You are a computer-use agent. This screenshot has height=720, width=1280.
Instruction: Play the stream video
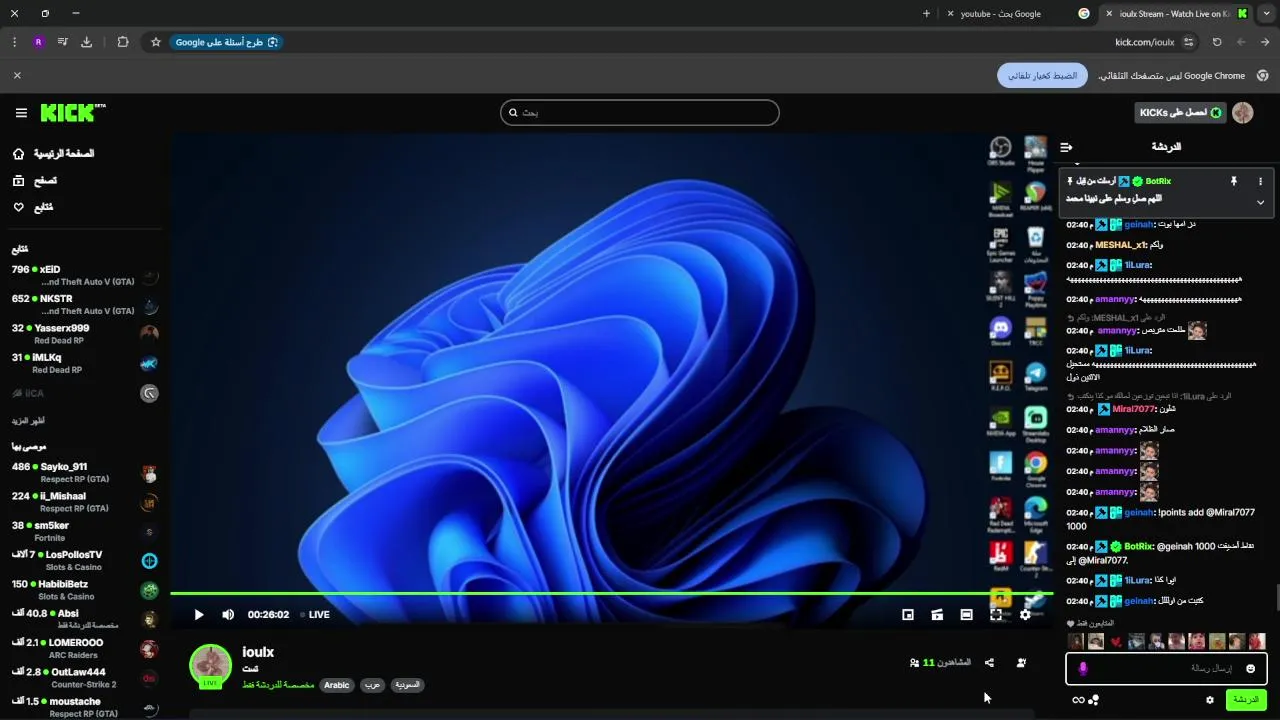(x=199, y=615)
